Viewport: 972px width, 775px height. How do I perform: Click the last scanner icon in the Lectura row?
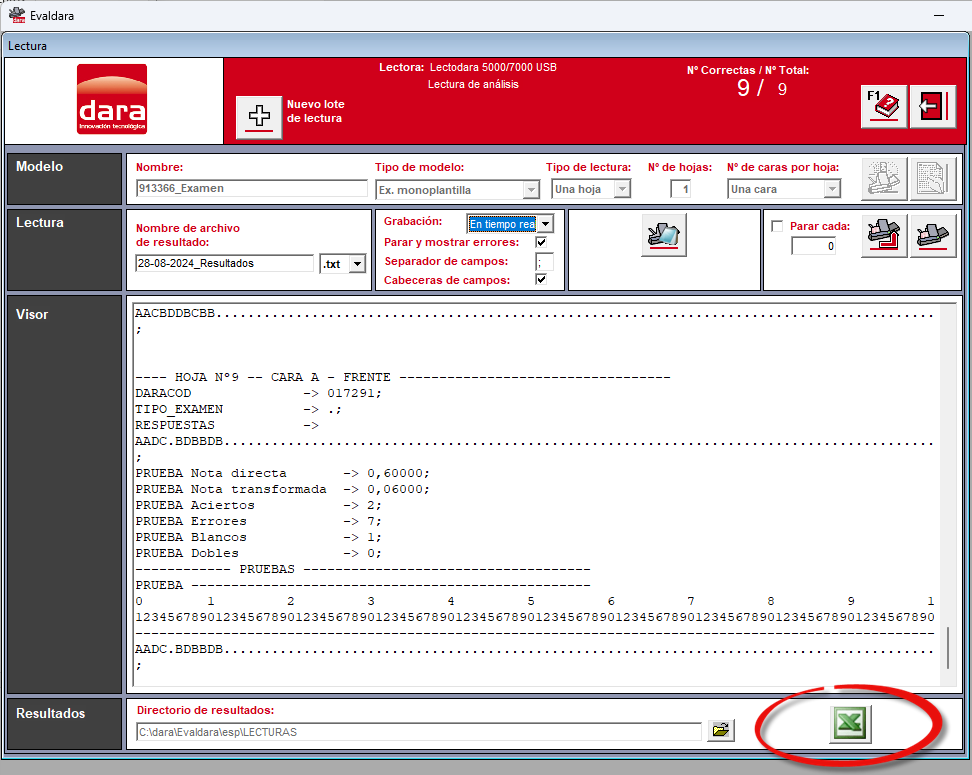(x=933, y=236)
